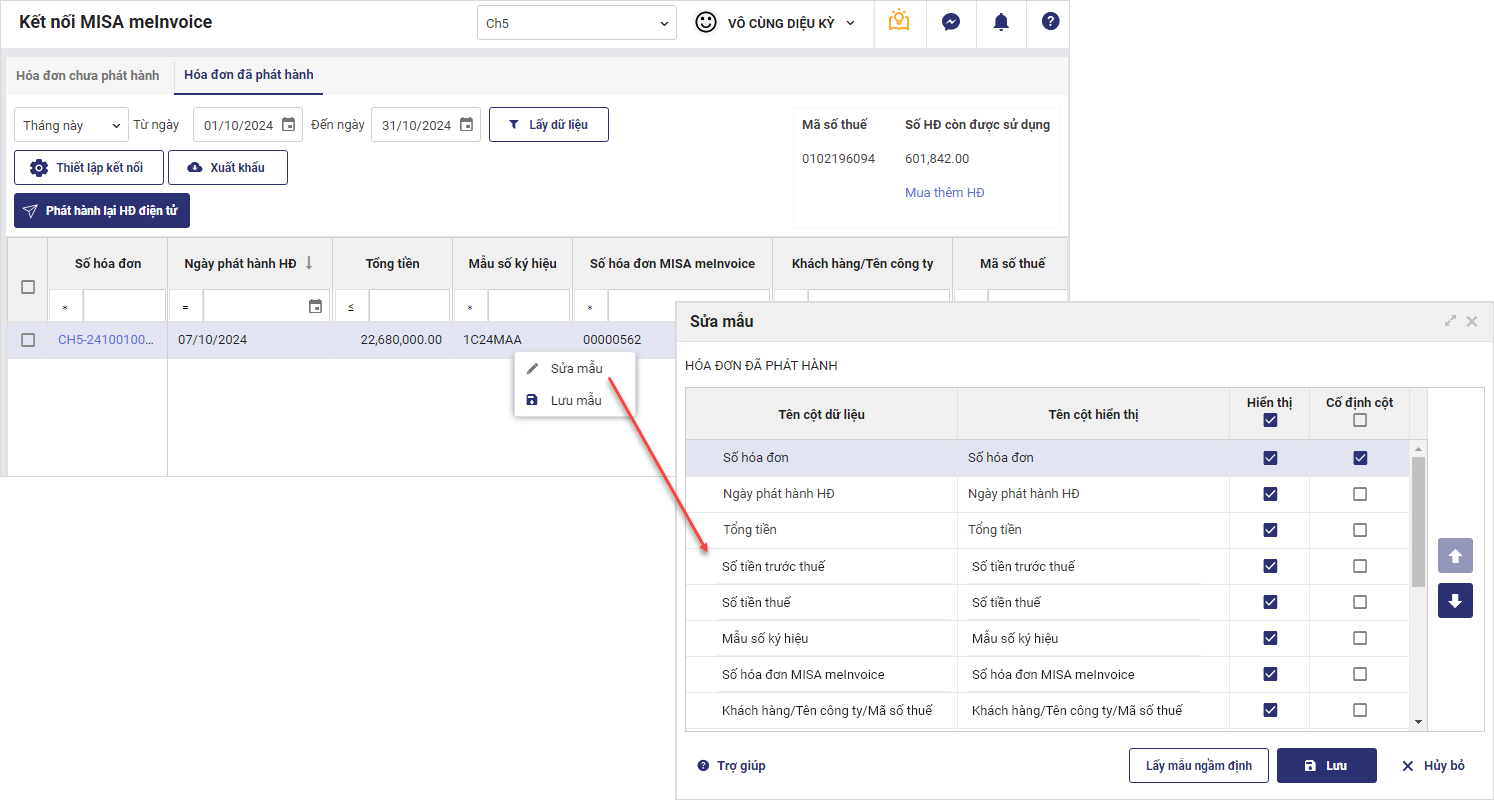Screen dimensions: 1494x800
Task: Expand the Tháng này period dropdown
Action: (71, 125)
